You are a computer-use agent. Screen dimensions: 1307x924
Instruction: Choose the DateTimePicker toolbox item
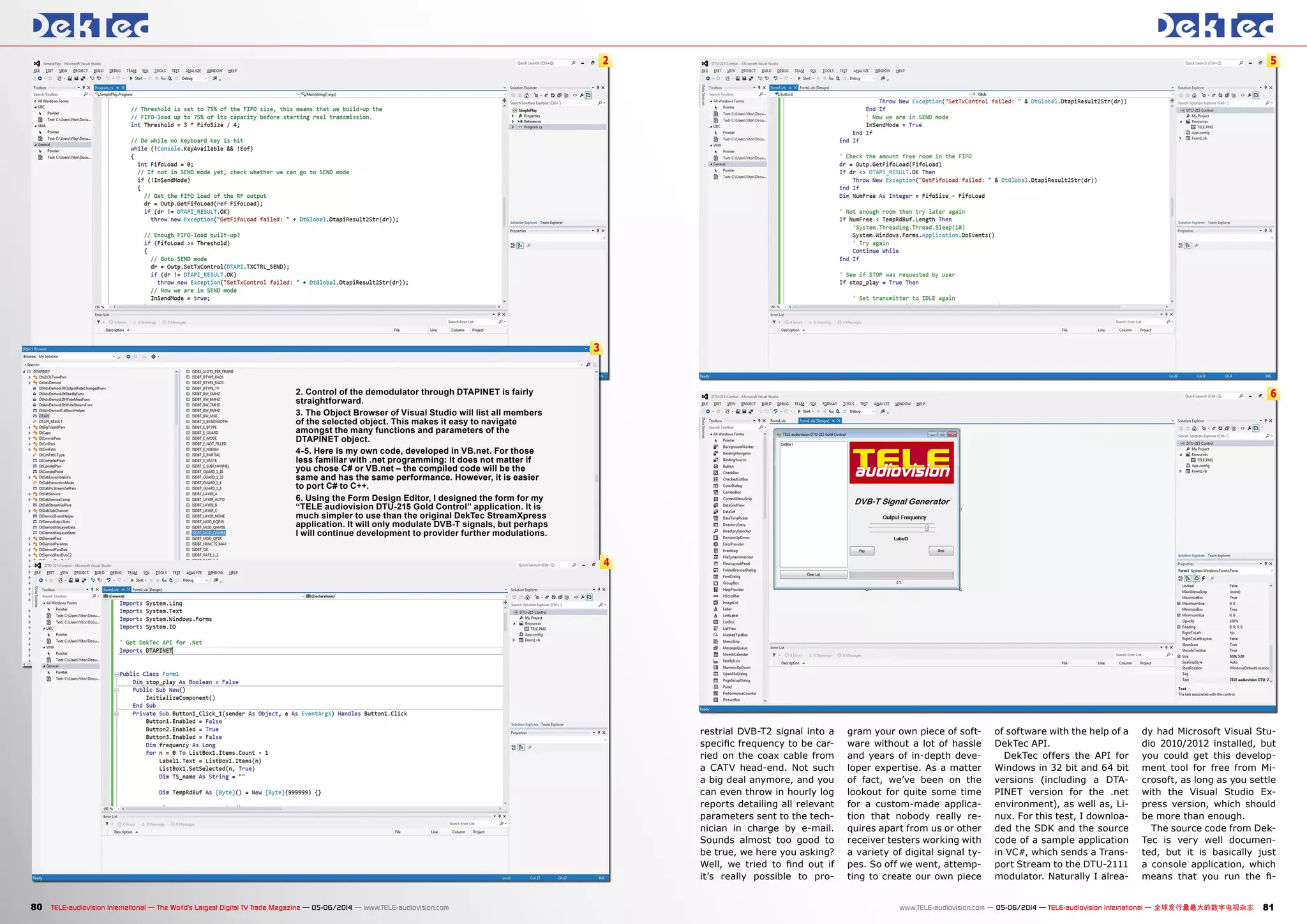pyautogui.click(x=735, y=518)
